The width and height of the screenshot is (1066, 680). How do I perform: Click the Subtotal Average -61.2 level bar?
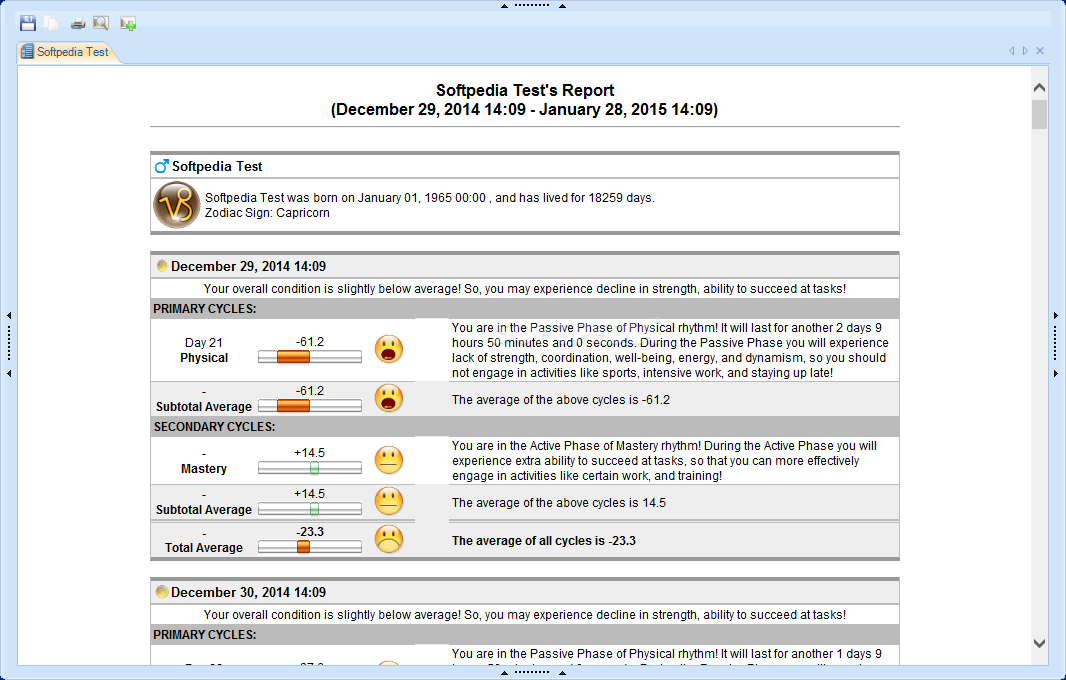(310, 406)
